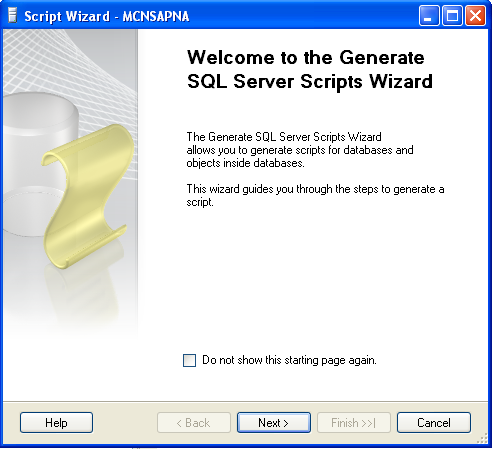Click the Help button

[x=56, y=423]
